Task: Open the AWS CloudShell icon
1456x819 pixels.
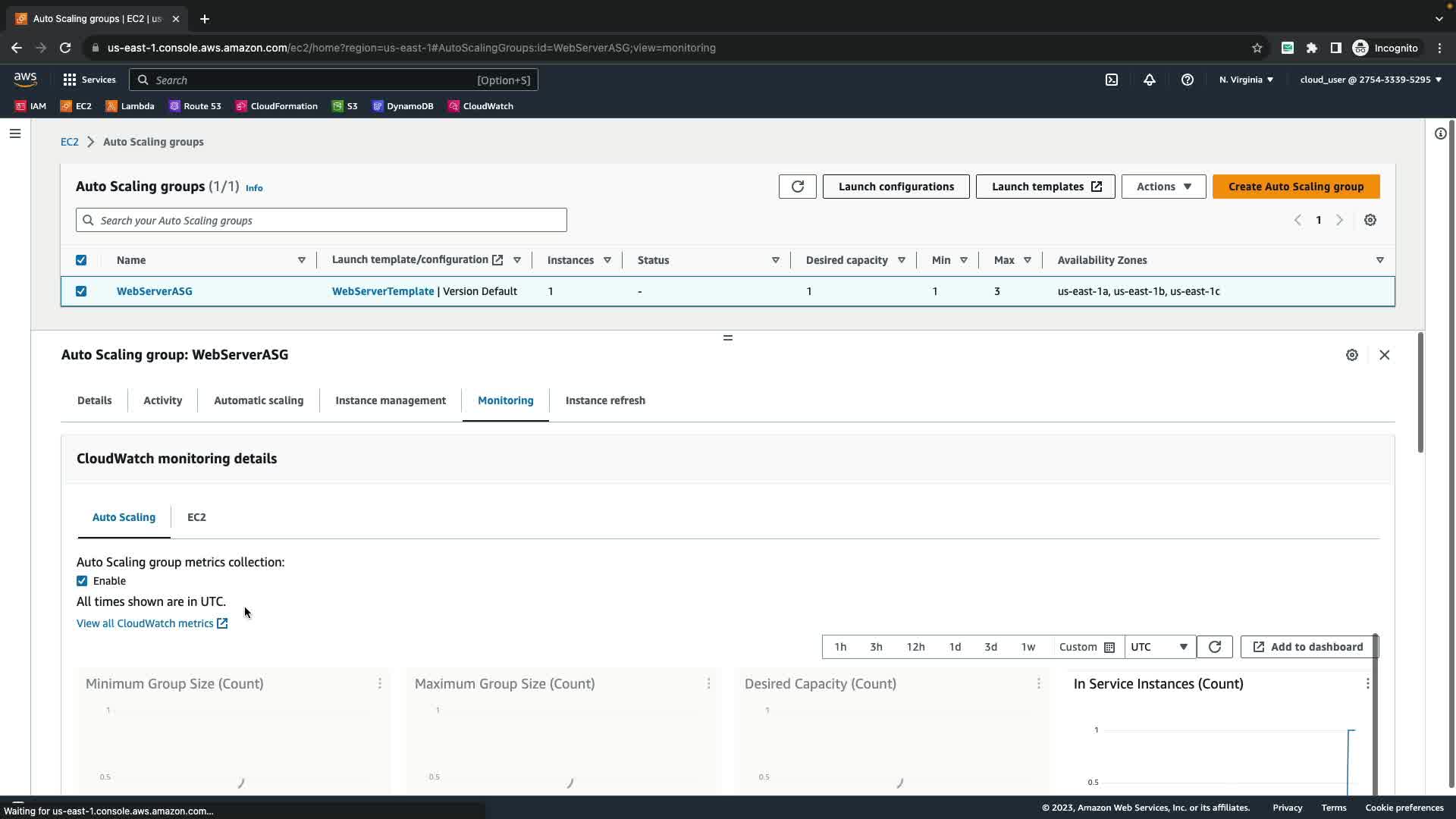Action: 1112,80
